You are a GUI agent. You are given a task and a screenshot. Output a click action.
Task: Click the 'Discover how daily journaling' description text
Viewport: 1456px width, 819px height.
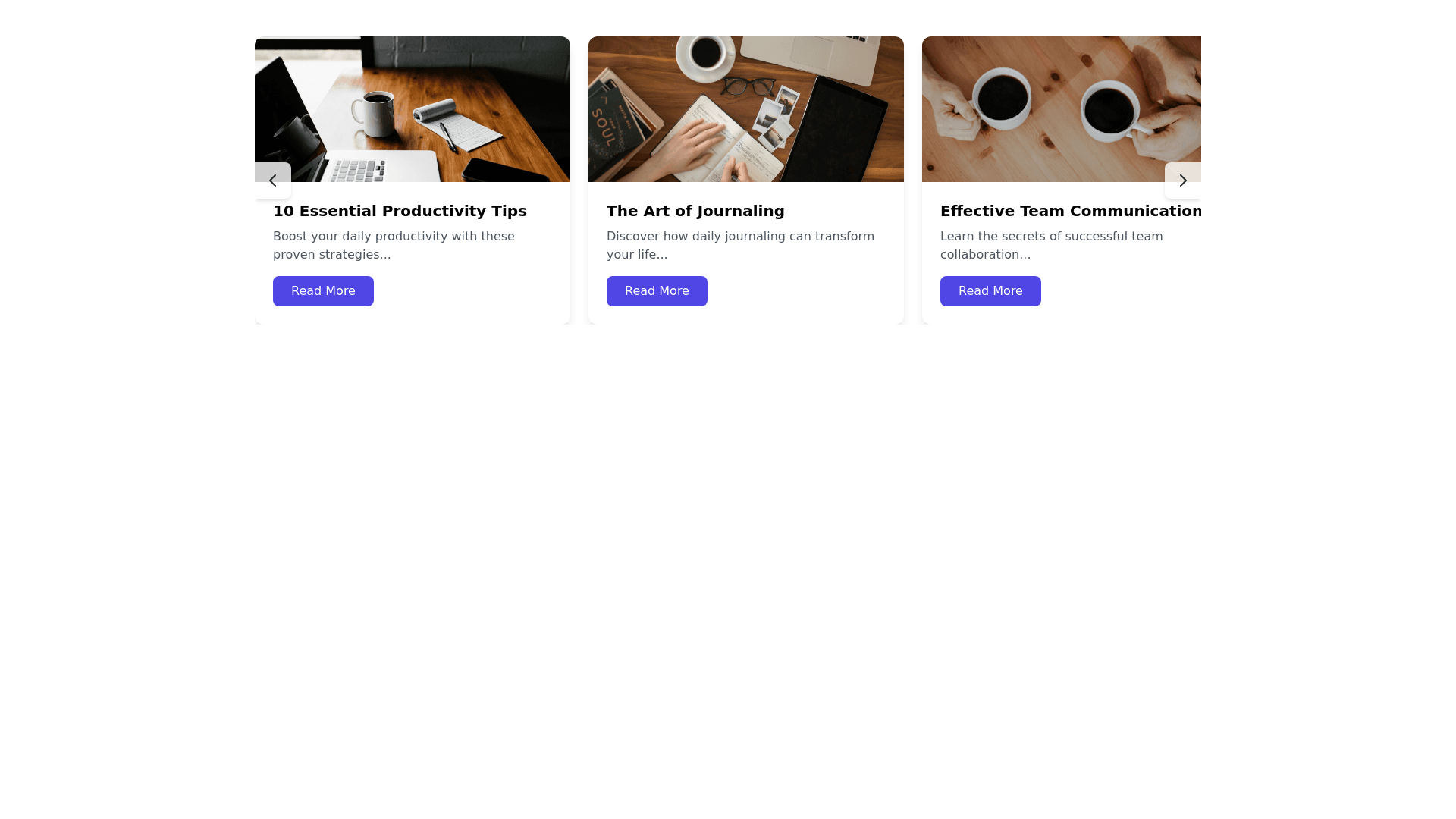[x=740, y=246]
